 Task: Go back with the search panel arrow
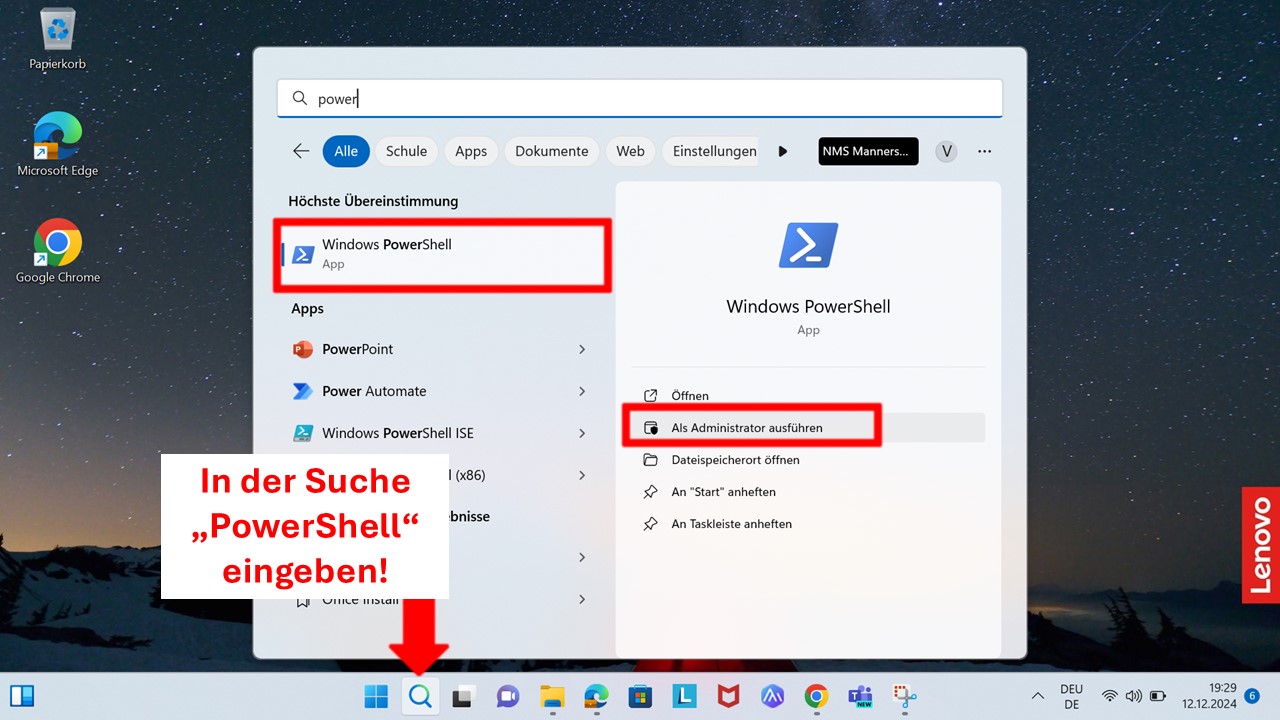301,151
